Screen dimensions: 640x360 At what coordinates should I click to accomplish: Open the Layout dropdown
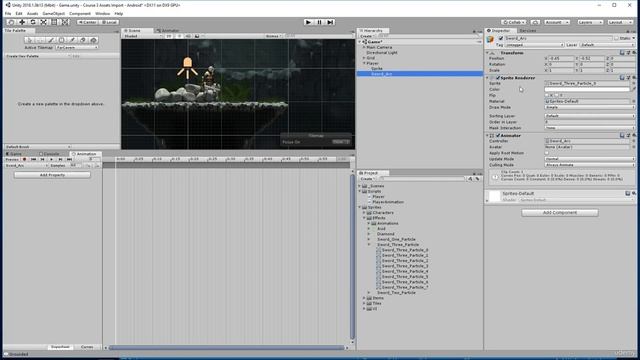click(620, 22)
